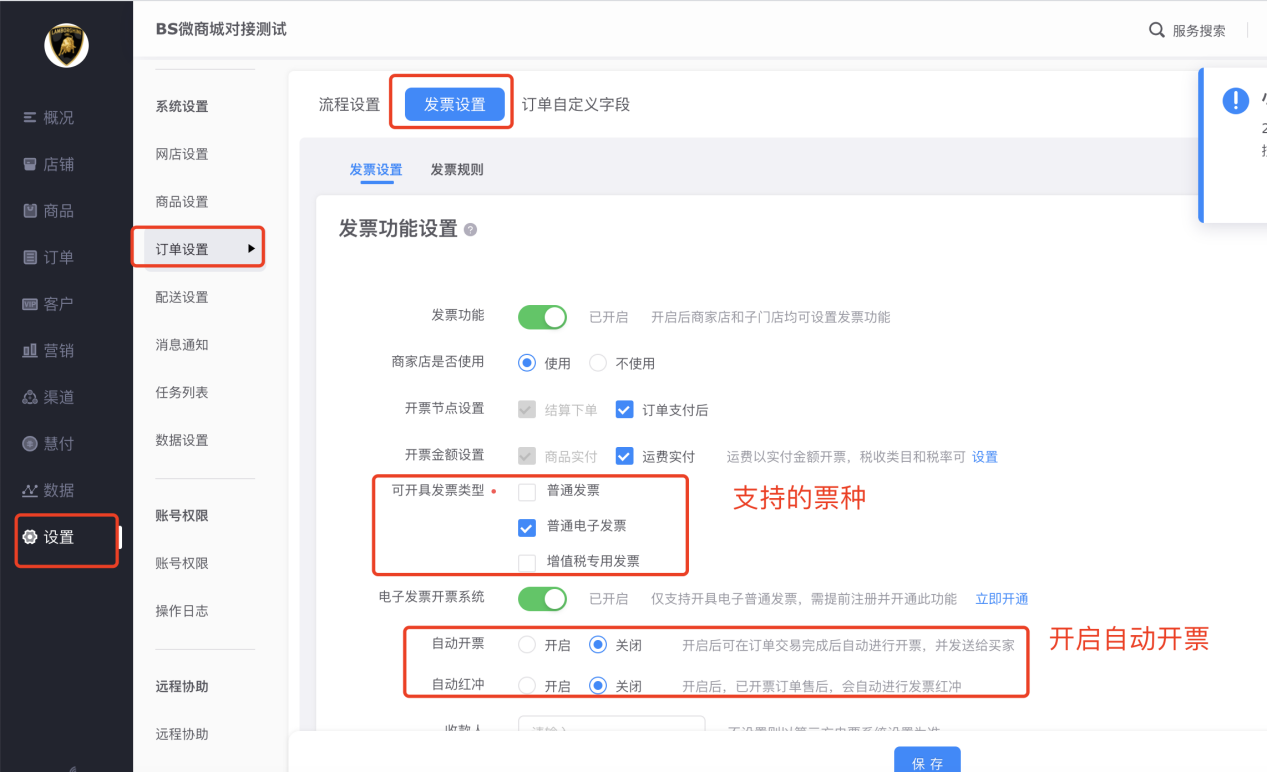Uncheck the 普通电子发票 checkbox
This screenshot has width=1267, height=772.
527,527
